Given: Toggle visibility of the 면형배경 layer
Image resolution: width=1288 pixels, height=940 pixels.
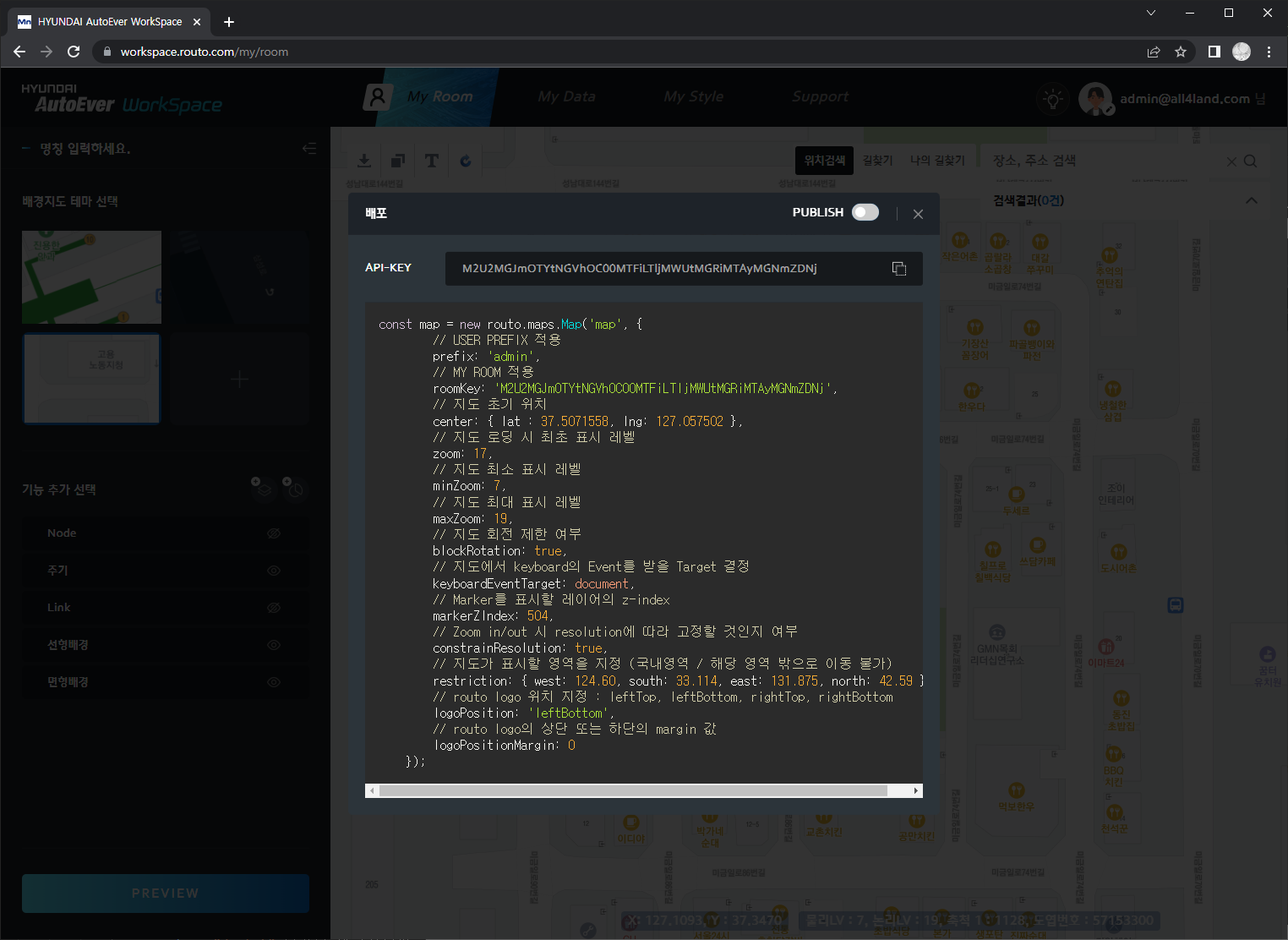Looking at the screenshot, I should (274, 682).
